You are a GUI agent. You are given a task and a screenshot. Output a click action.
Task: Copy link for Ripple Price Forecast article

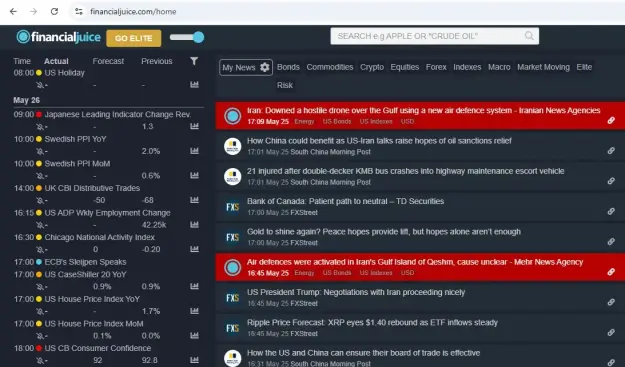tap(611, 332)
